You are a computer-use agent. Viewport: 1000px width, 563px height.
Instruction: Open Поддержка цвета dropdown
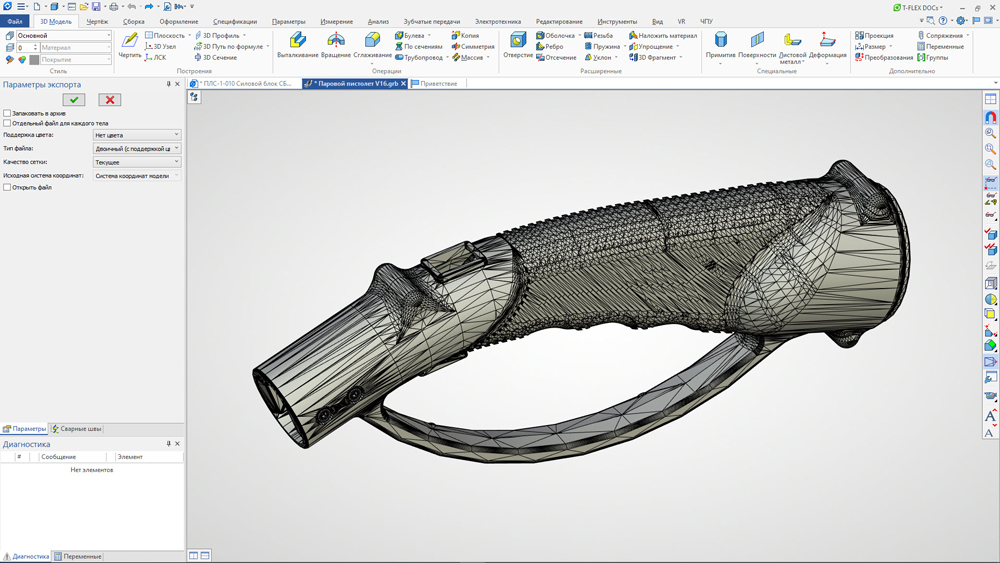coord(137,134)
